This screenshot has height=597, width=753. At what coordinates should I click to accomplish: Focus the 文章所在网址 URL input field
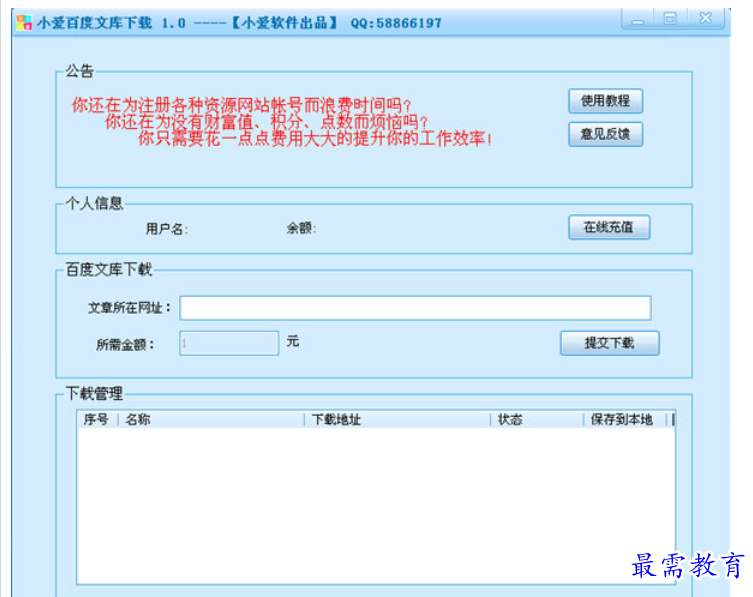[x=415, y=308]
